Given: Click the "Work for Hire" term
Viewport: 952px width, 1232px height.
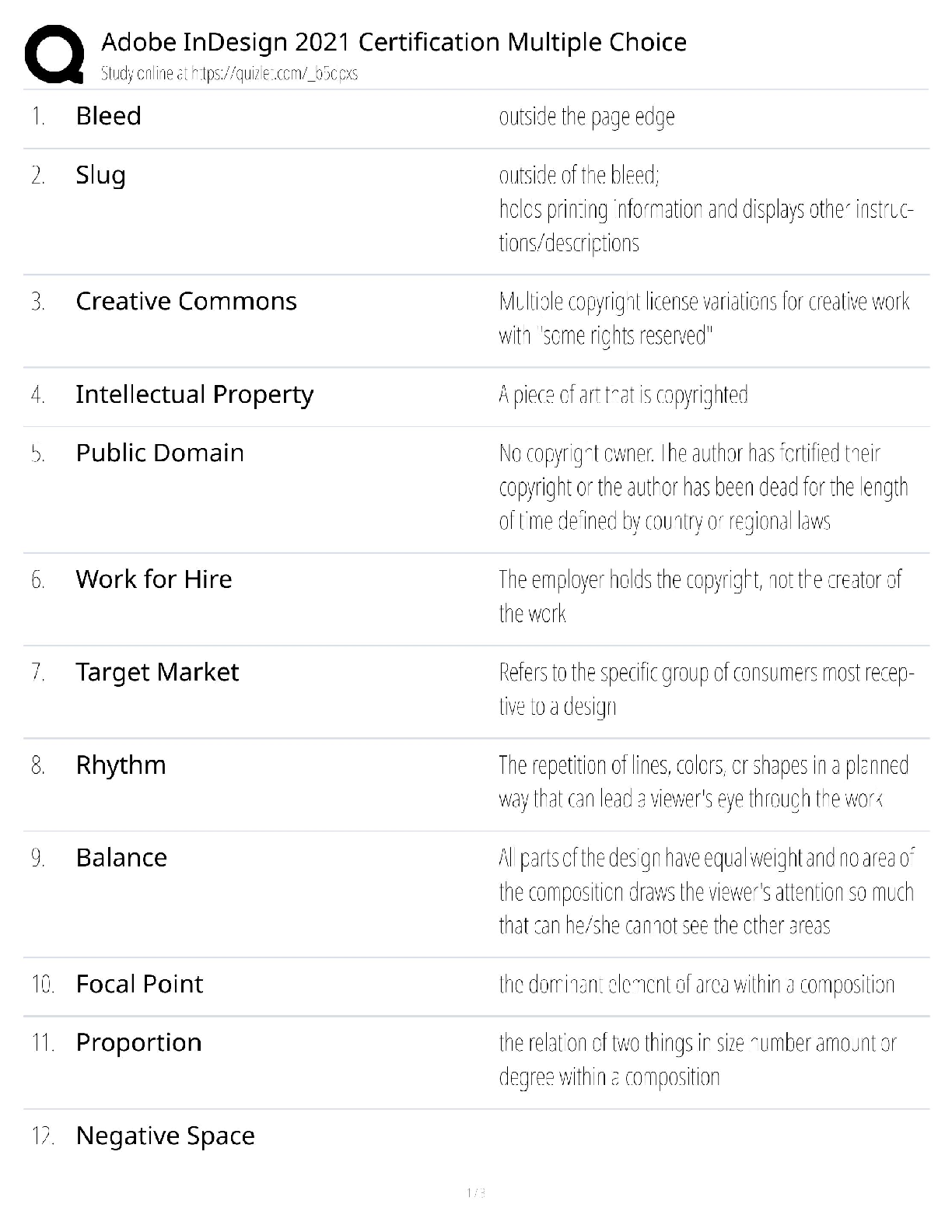Looking at the screenshot, I should 153,579.
